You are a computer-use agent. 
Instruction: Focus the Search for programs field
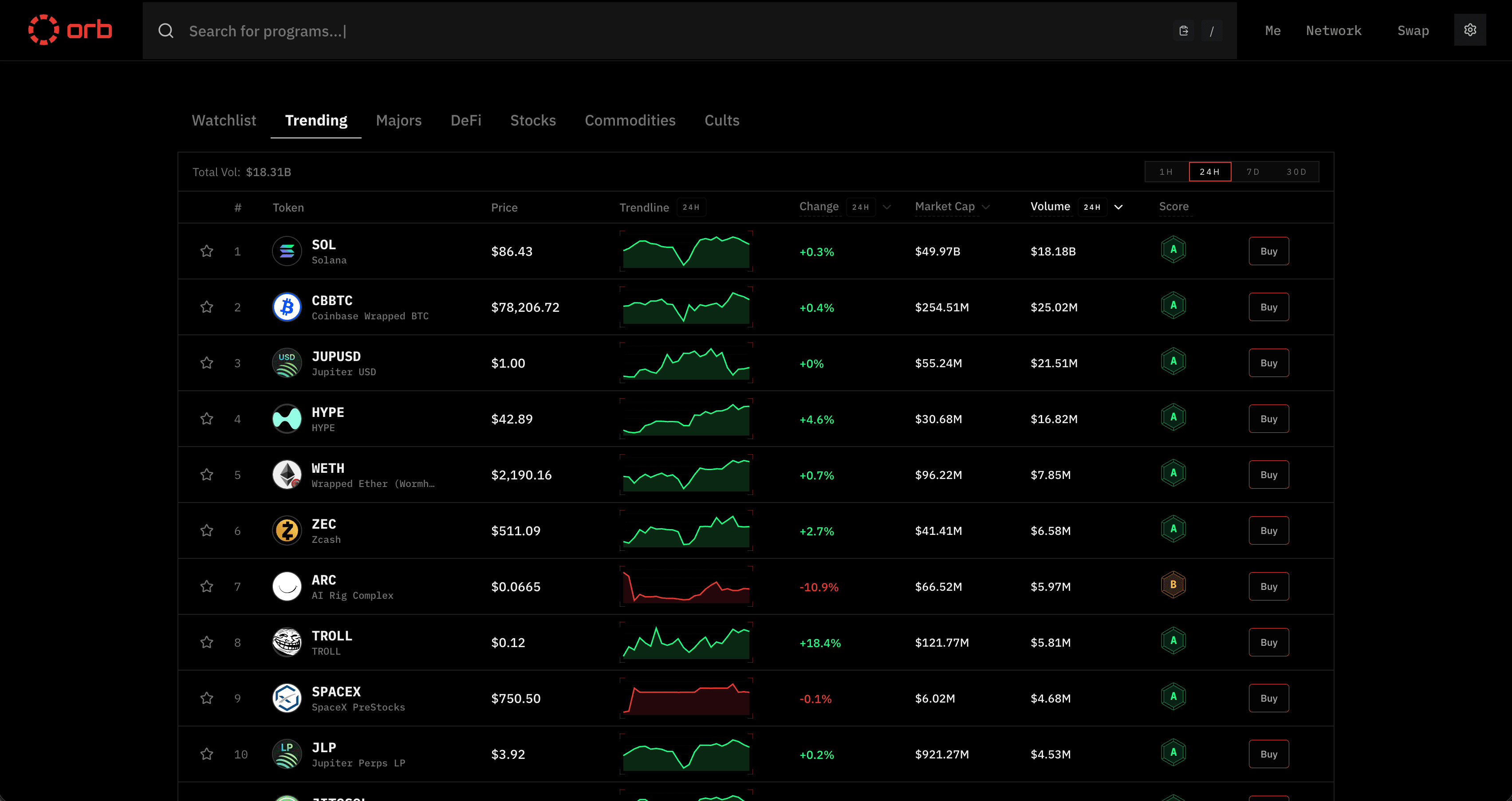(x=690, y=31)
